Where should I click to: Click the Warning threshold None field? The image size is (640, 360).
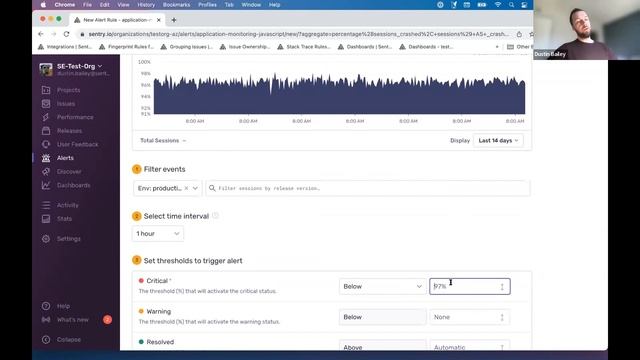click(x=470, y=317)
